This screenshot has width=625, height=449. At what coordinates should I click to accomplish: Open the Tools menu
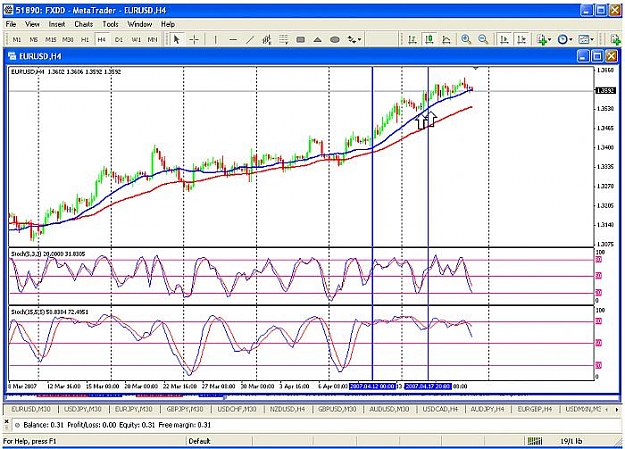click(x=110, y=24)
